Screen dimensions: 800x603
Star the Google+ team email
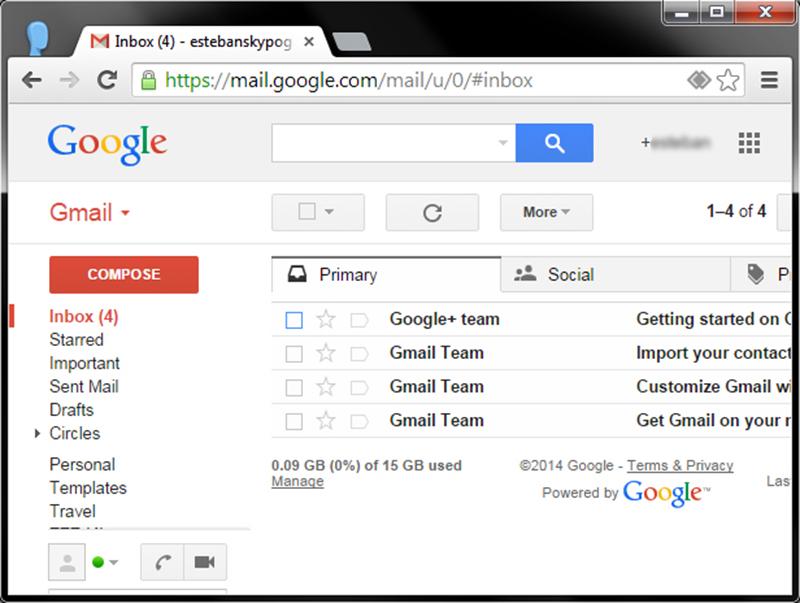(326, 319)
